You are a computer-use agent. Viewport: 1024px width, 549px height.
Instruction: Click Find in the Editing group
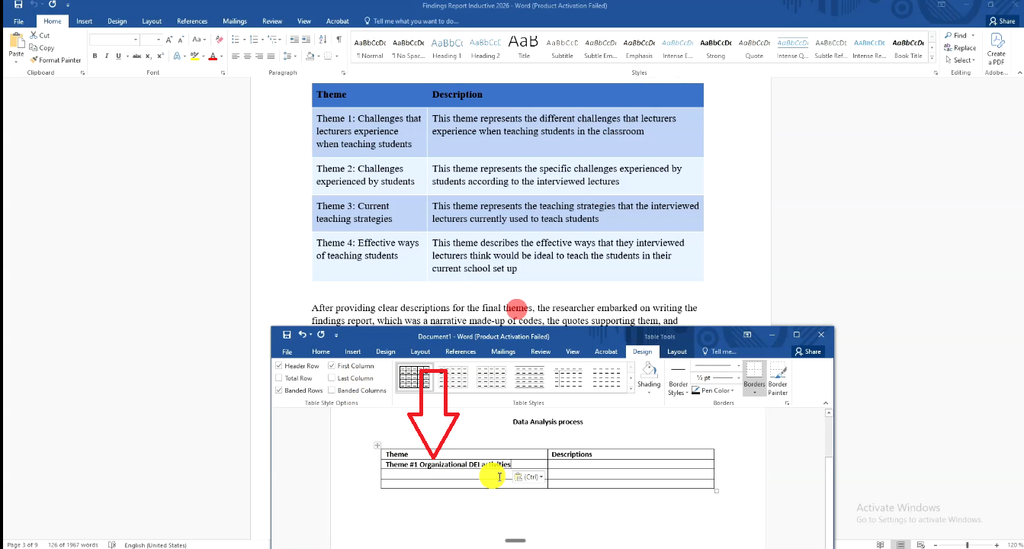point(959,35)
